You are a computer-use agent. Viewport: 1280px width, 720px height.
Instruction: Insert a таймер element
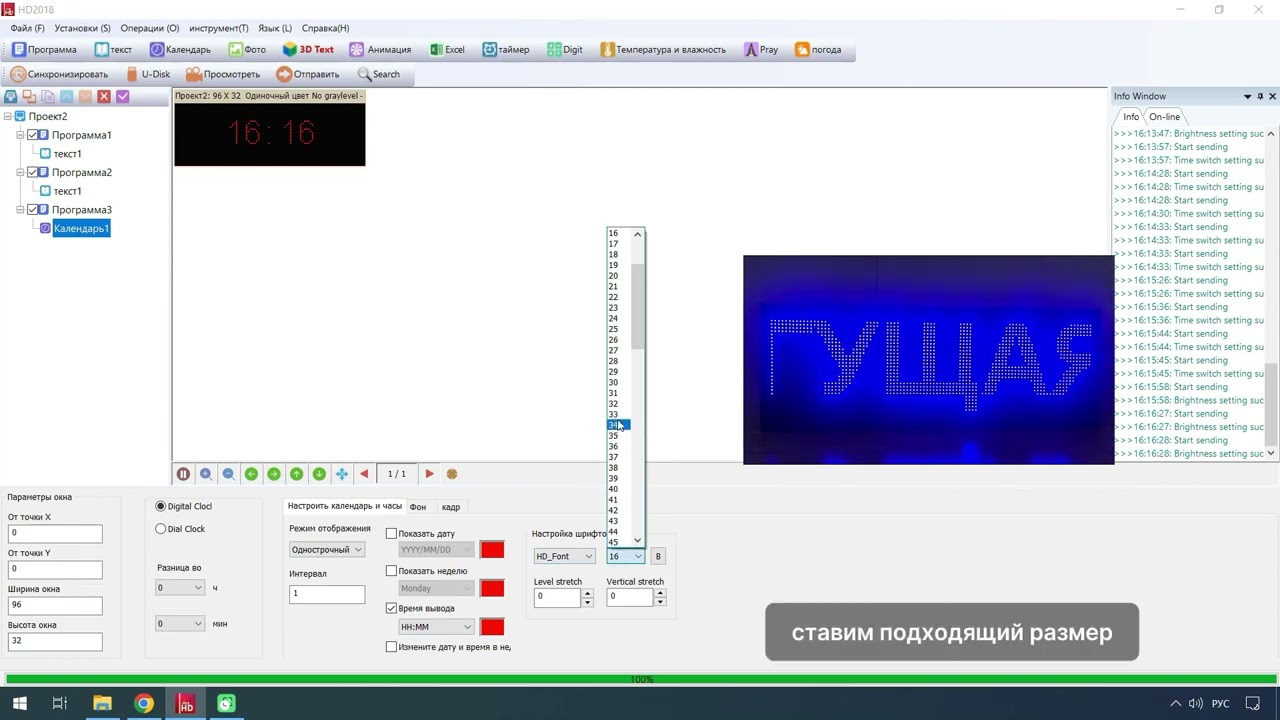click(506, 49)
